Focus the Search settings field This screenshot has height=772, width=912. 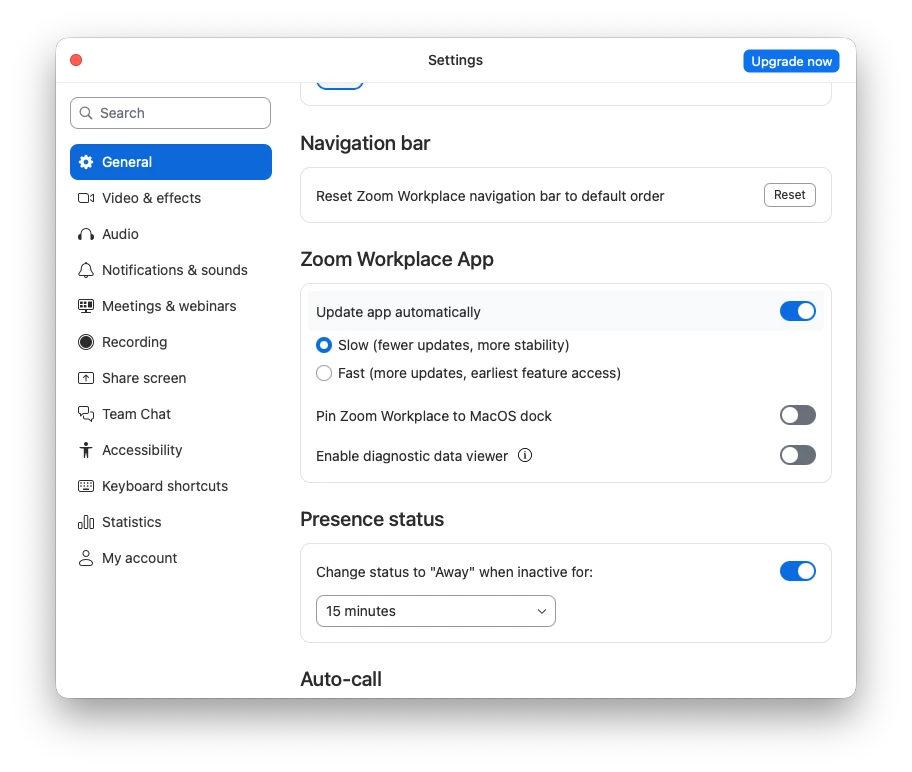pyautogui.click(x=170, y=113)
